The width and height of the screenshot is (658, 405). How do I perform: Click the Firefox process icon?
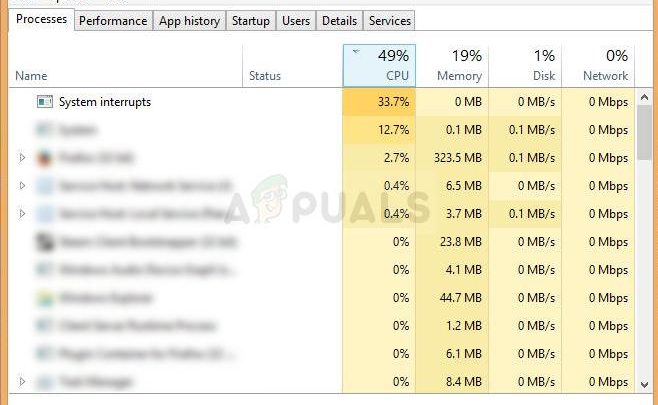[x=44, y=158]
